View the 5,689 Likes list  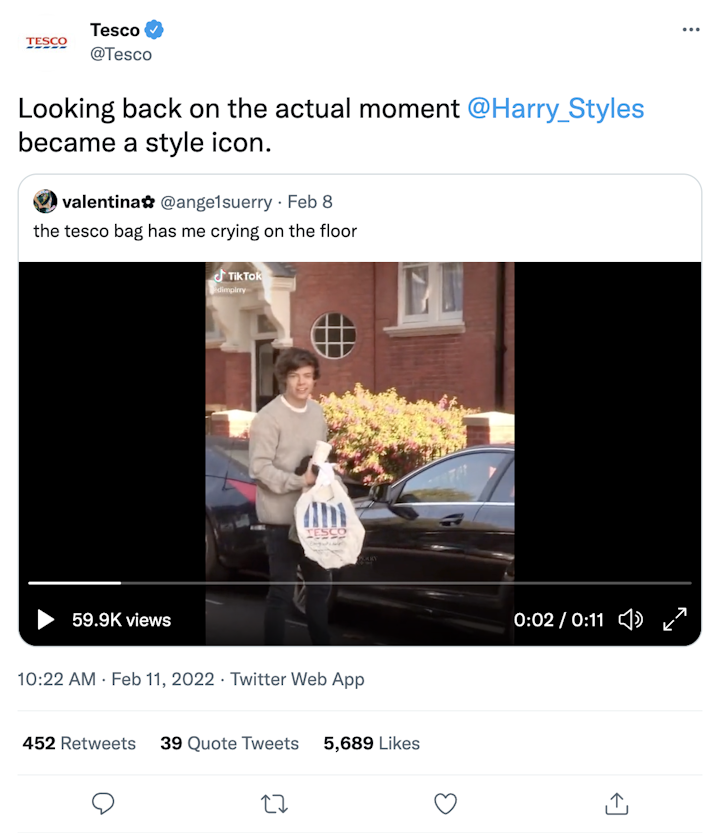[x=372, y=743]
